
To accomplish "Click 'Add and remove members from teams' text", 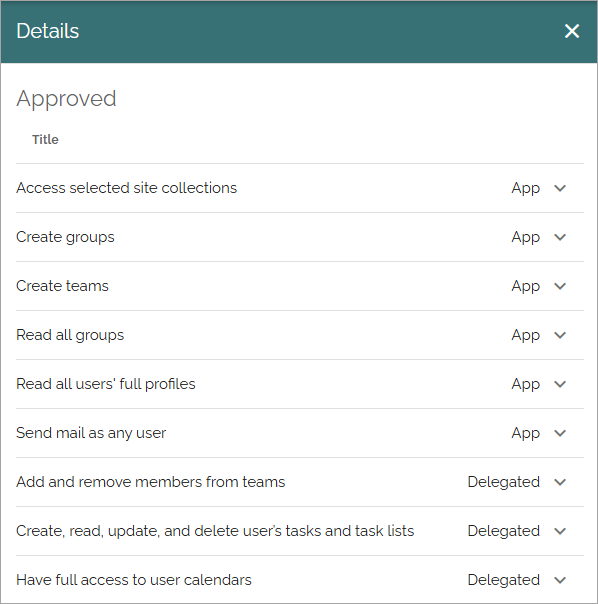I will pos(151,482).
